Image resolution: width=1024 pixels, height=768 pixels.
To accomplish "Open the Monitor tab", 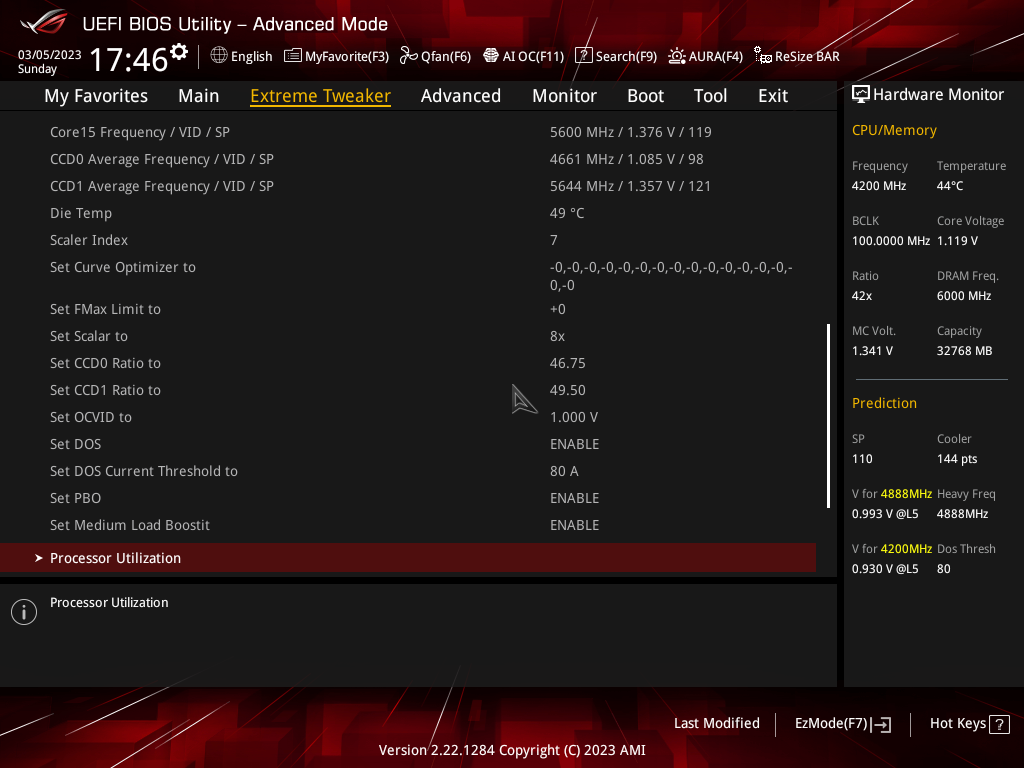I will coord(564,95).
